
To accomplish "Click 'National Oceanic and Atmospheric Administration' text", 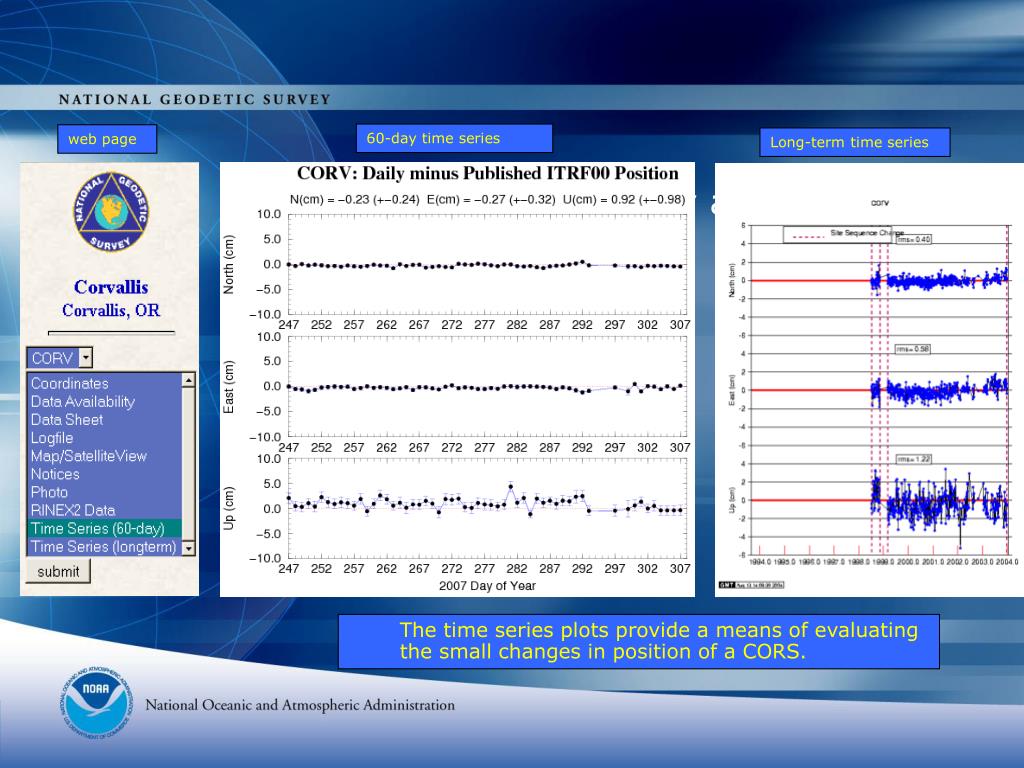I will coord(300,705).
